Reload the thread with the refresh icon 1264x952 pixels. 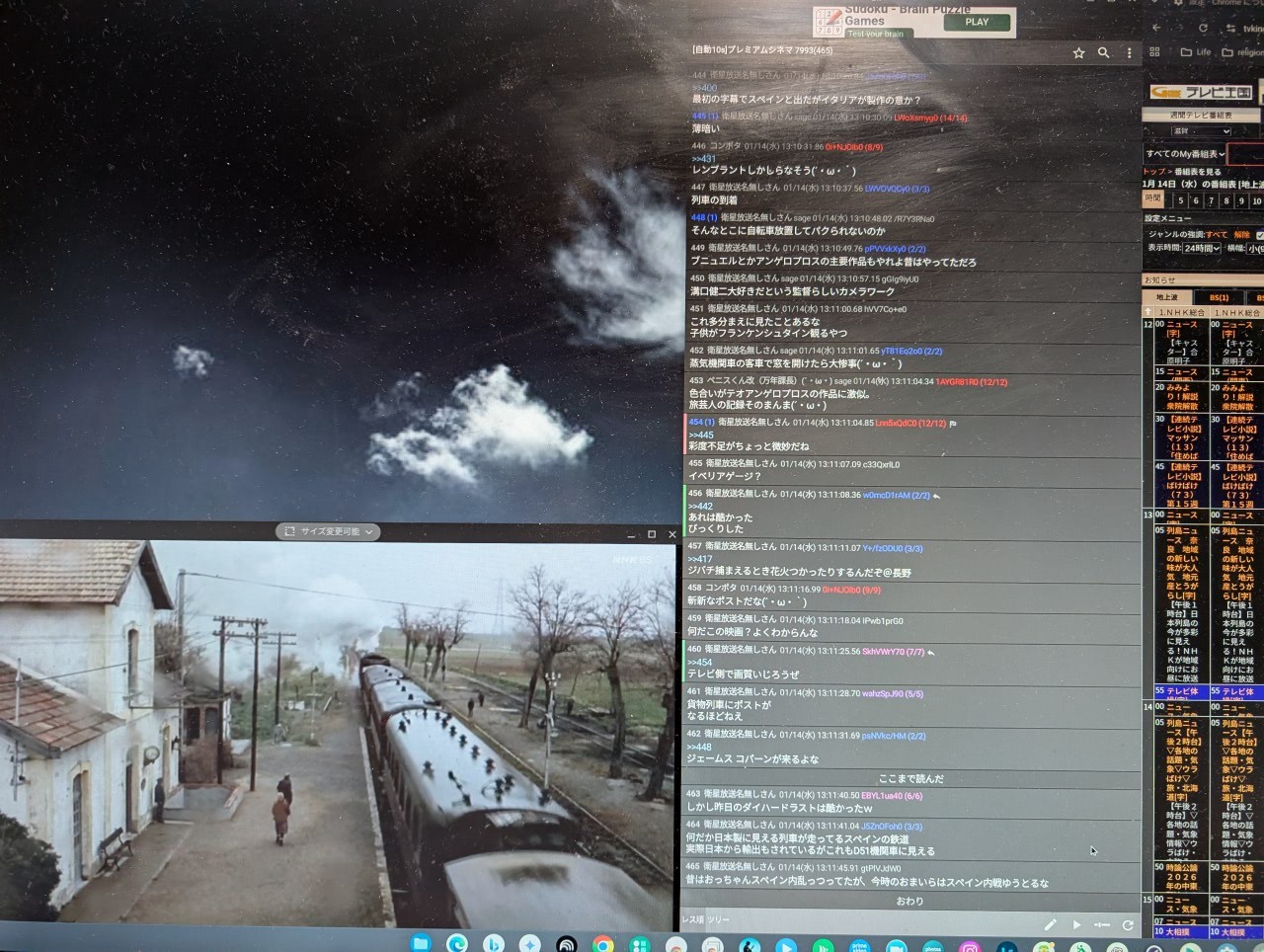(1128, 924)
